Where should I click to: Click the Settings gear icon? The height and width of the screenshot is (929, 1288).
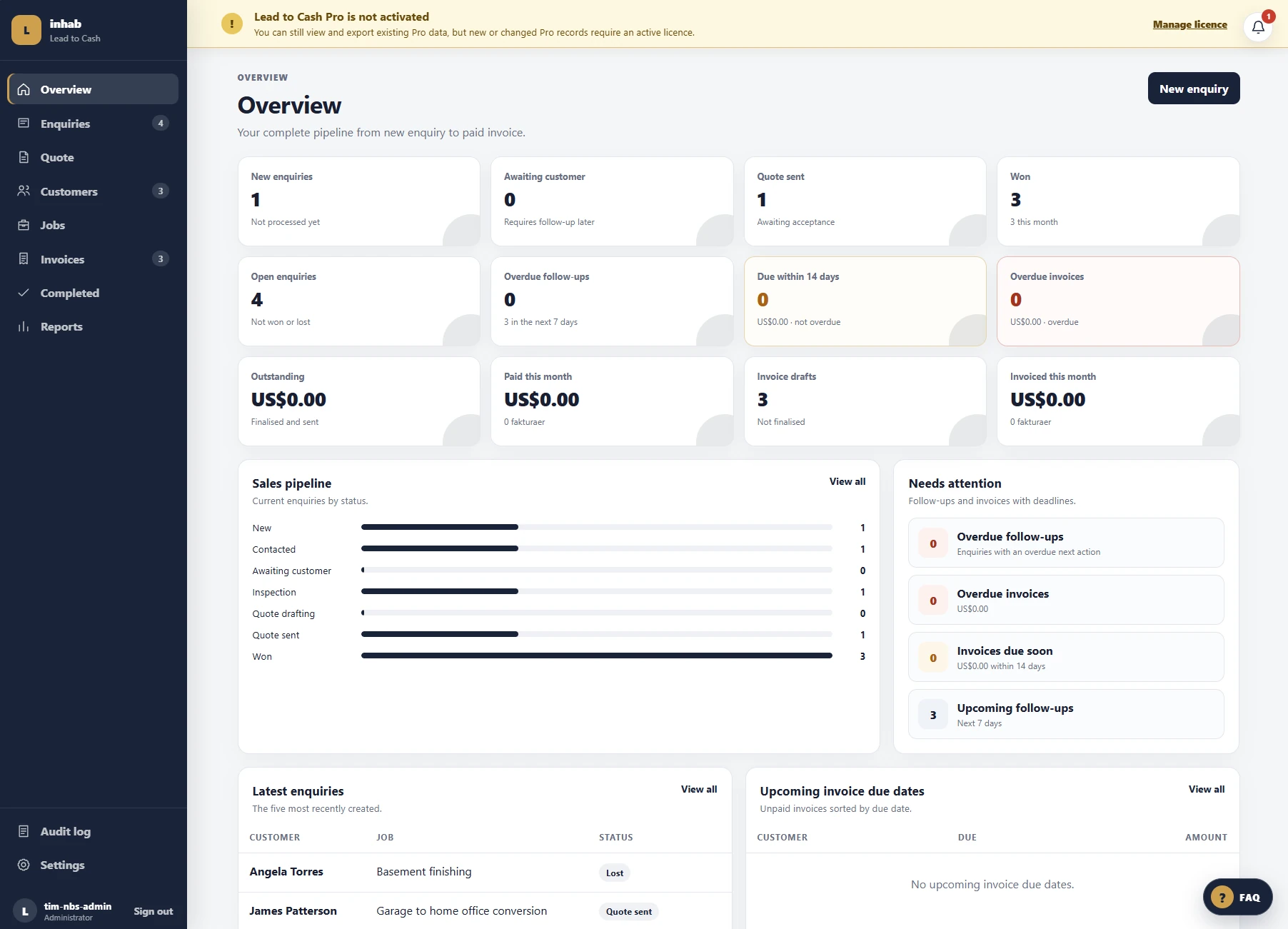(x=24, y=865)
